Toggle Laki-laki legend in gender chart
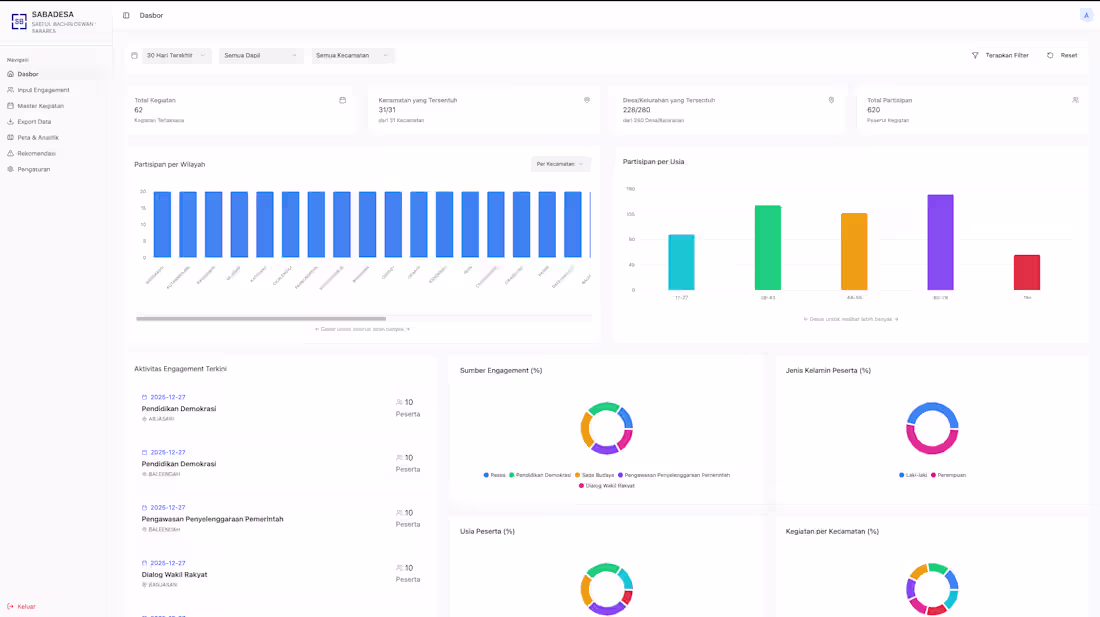The height and width of the screenshot is (617, 1100). [x=913, y=475]
